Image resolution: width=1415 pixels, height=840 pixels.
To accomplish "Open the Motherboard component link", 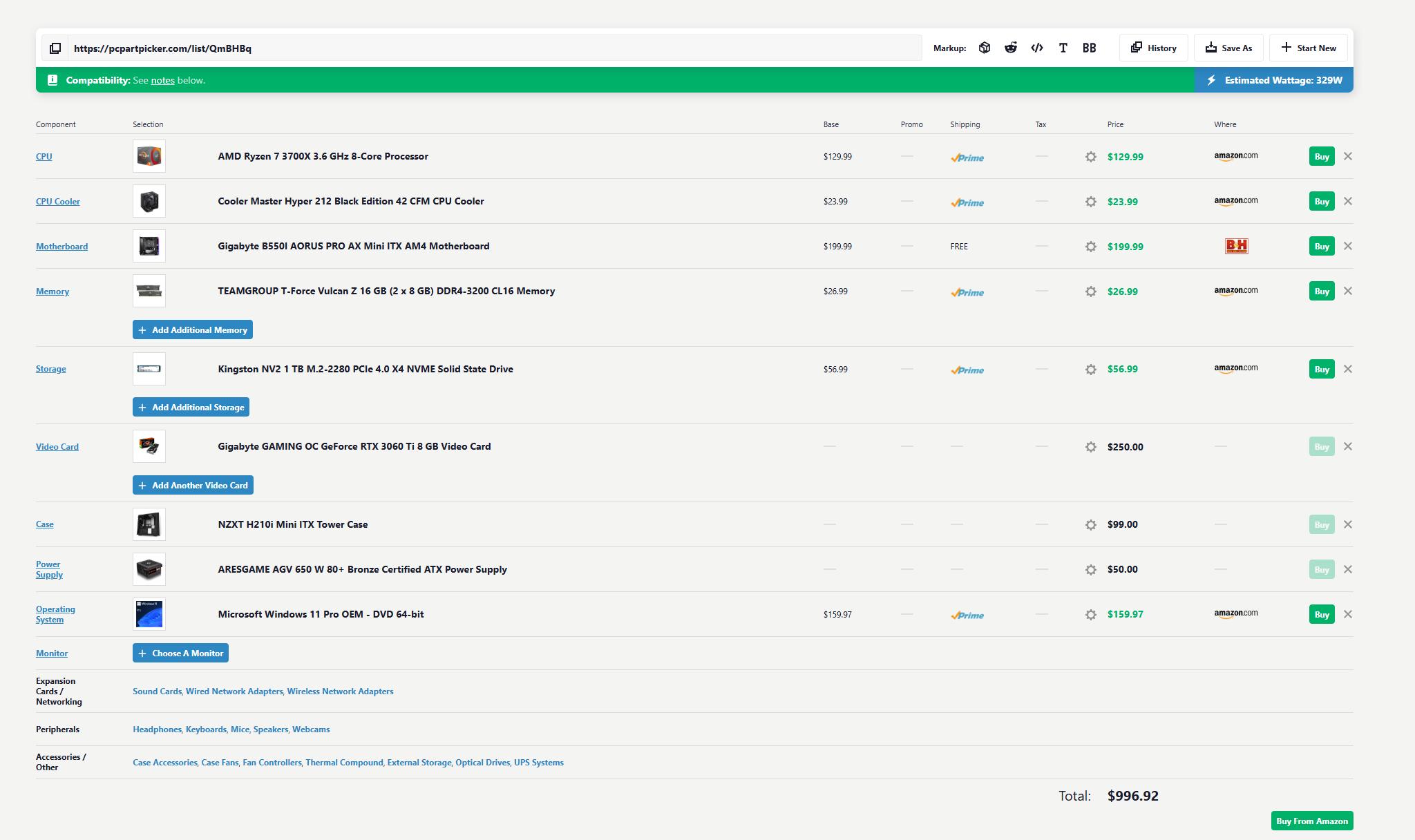I will click(x=61, y=246).
